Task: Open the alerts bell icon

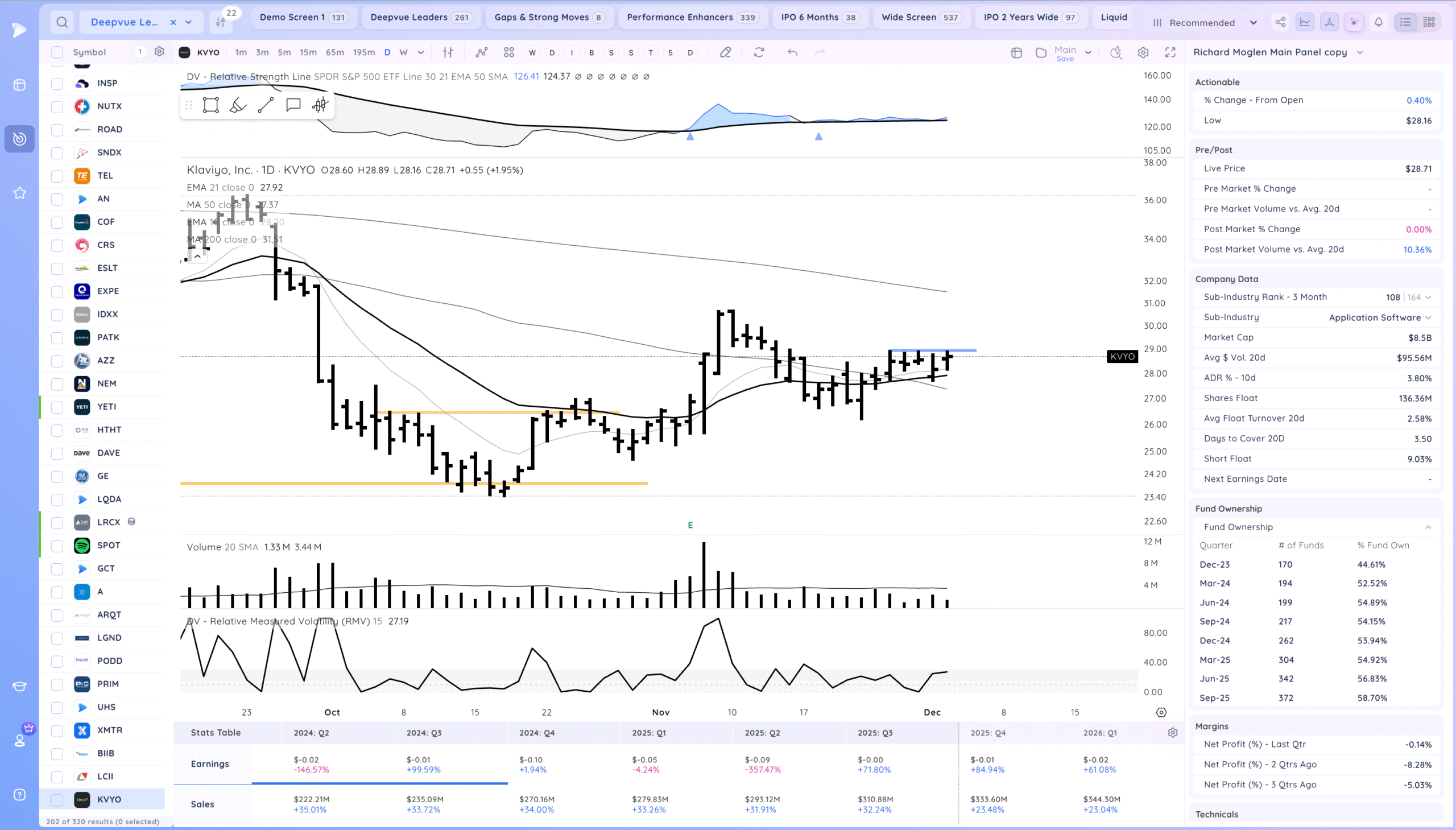Action: coord(1379,22)
